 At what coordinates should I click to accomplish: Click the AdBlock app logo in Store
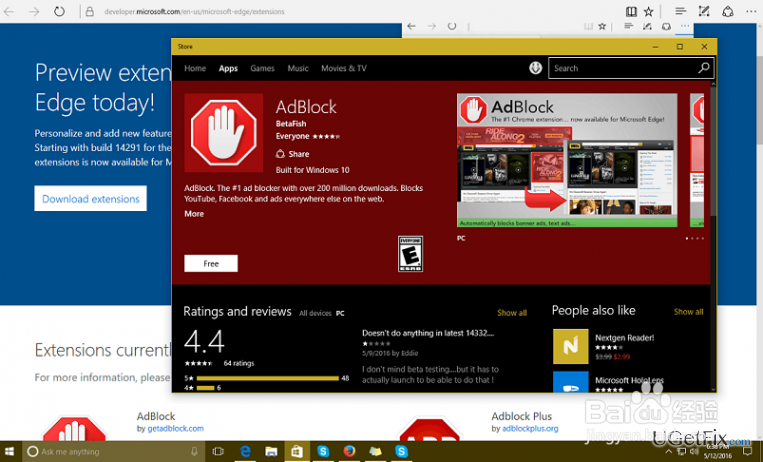coord(224,132)
